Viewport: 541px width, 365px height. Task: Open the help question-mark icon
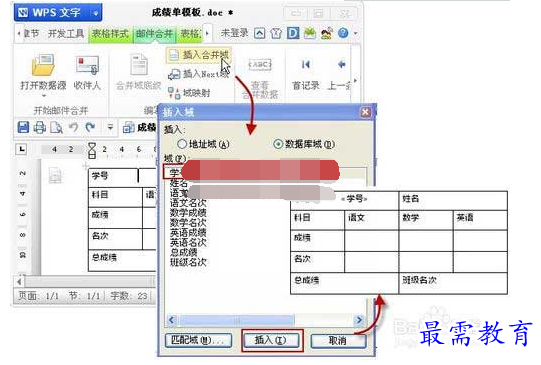(x=343, y=33)
